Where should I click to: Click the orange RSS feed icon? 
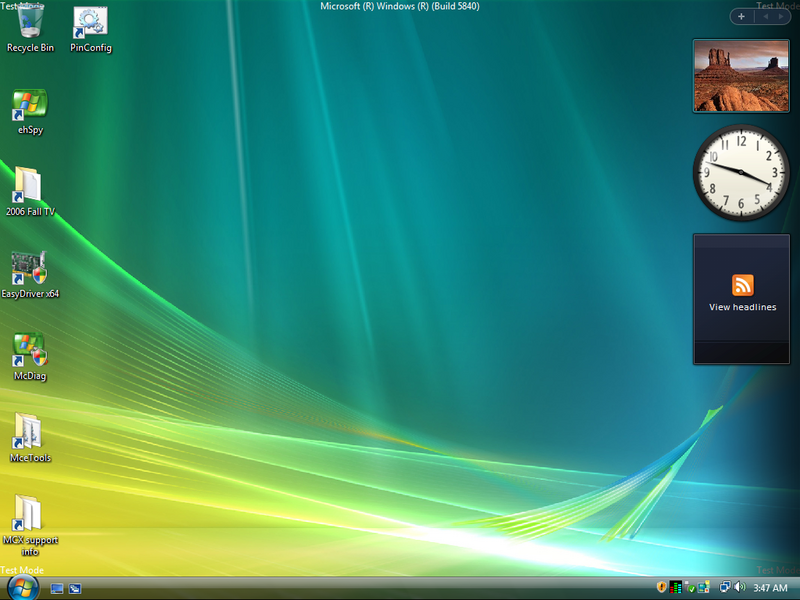pos(742,284)
